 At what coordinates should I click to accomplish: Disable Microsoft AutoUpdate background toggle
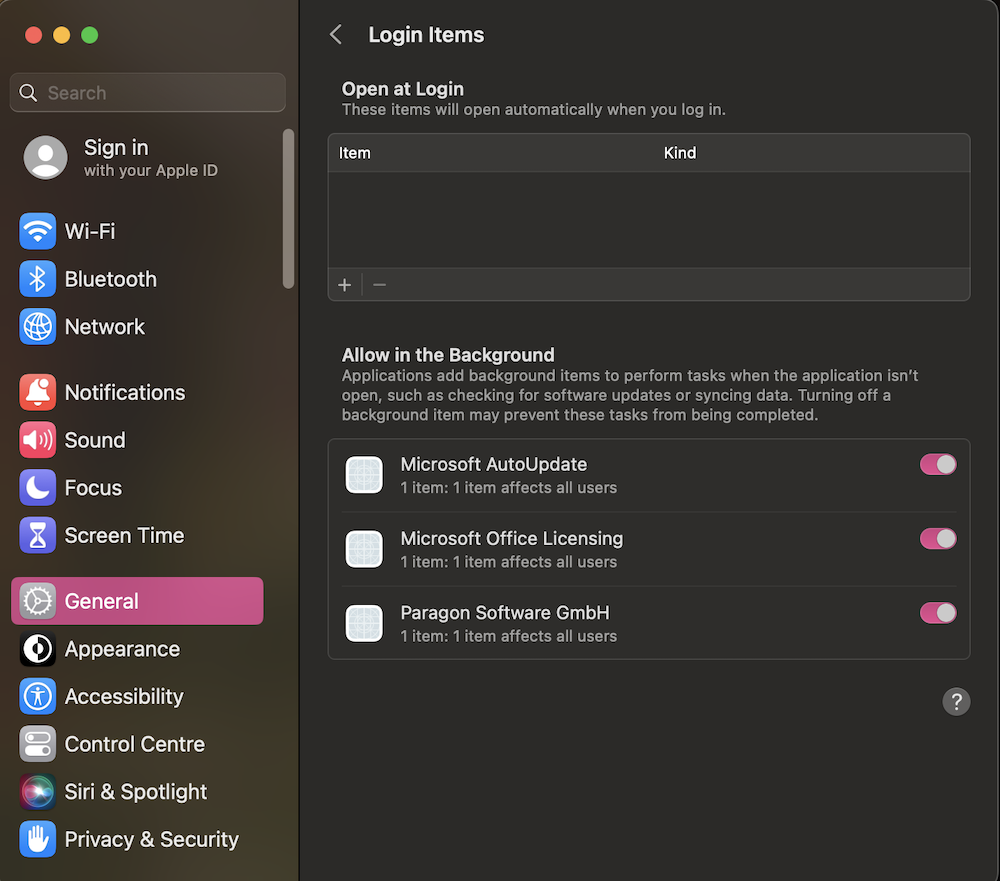[x=938, y=464]
